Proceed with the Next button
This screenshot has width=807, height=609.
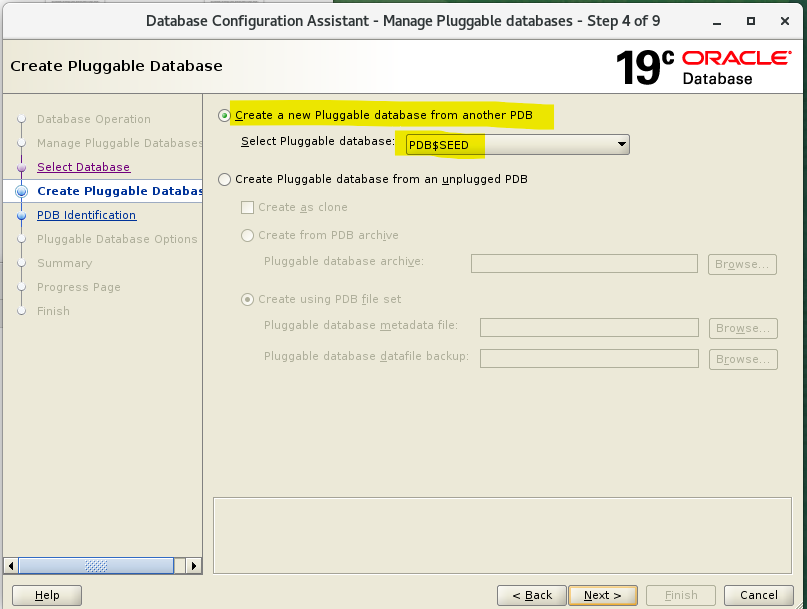(603, 595)
